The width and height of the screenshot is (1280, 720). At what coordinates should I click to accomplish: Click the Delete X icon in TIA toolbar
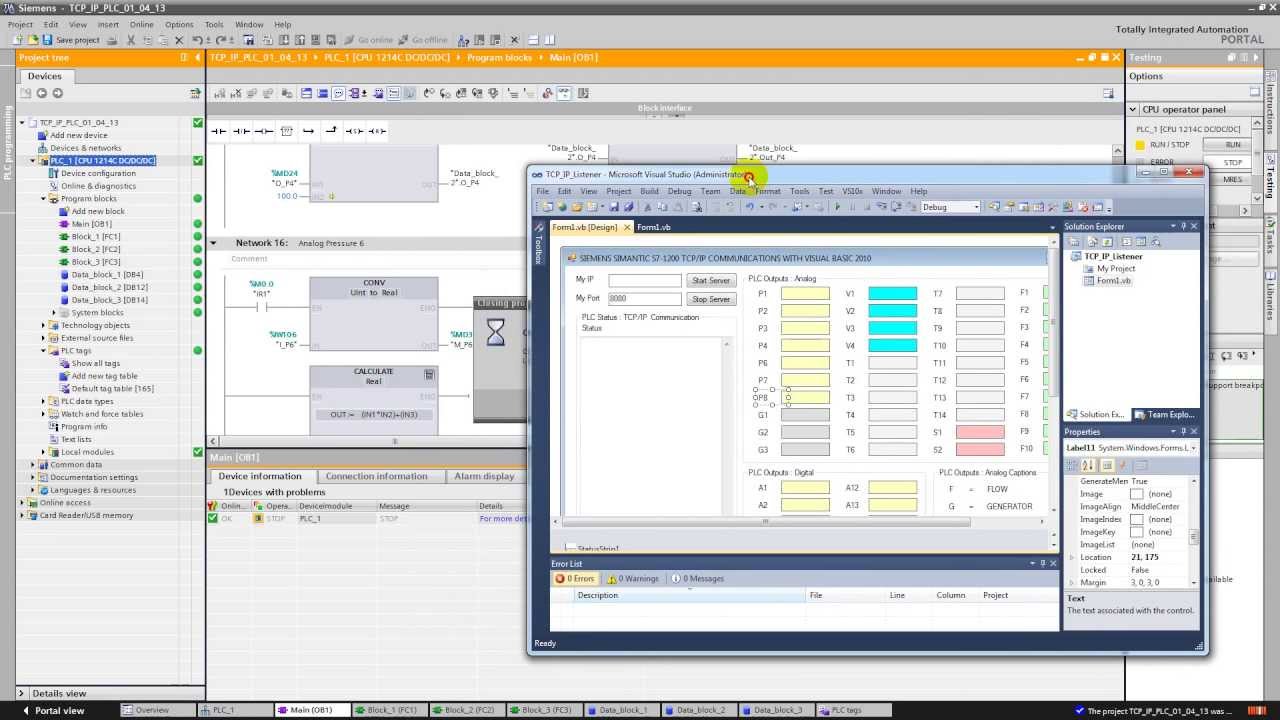point(179,40)
